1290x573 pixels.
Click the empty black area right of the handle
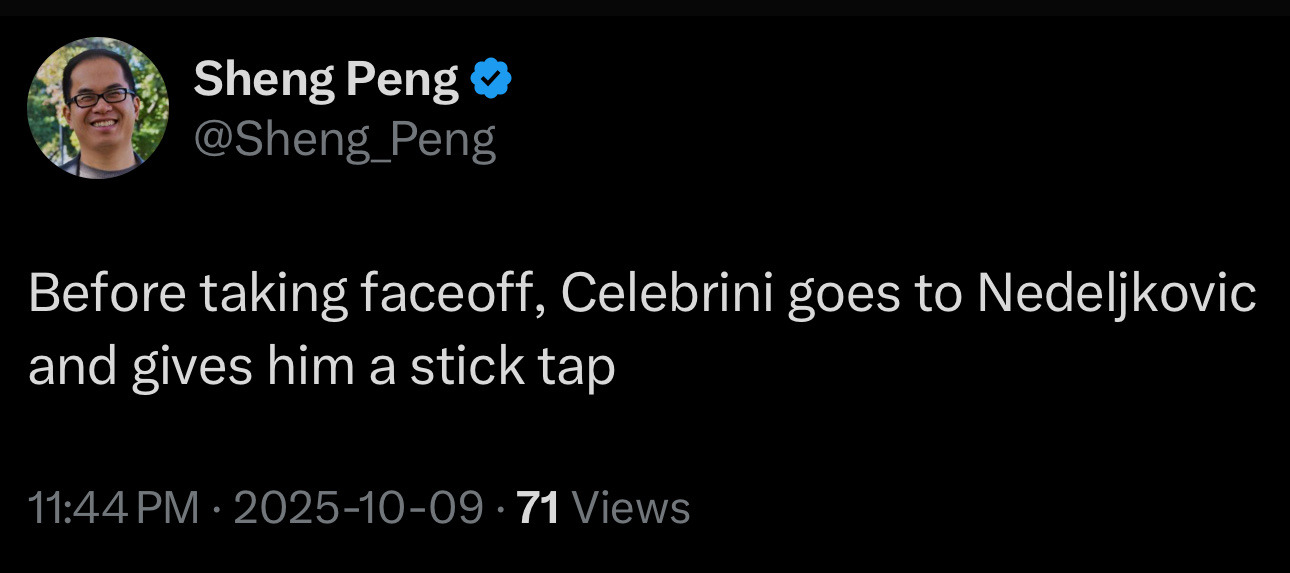[850, 141]
